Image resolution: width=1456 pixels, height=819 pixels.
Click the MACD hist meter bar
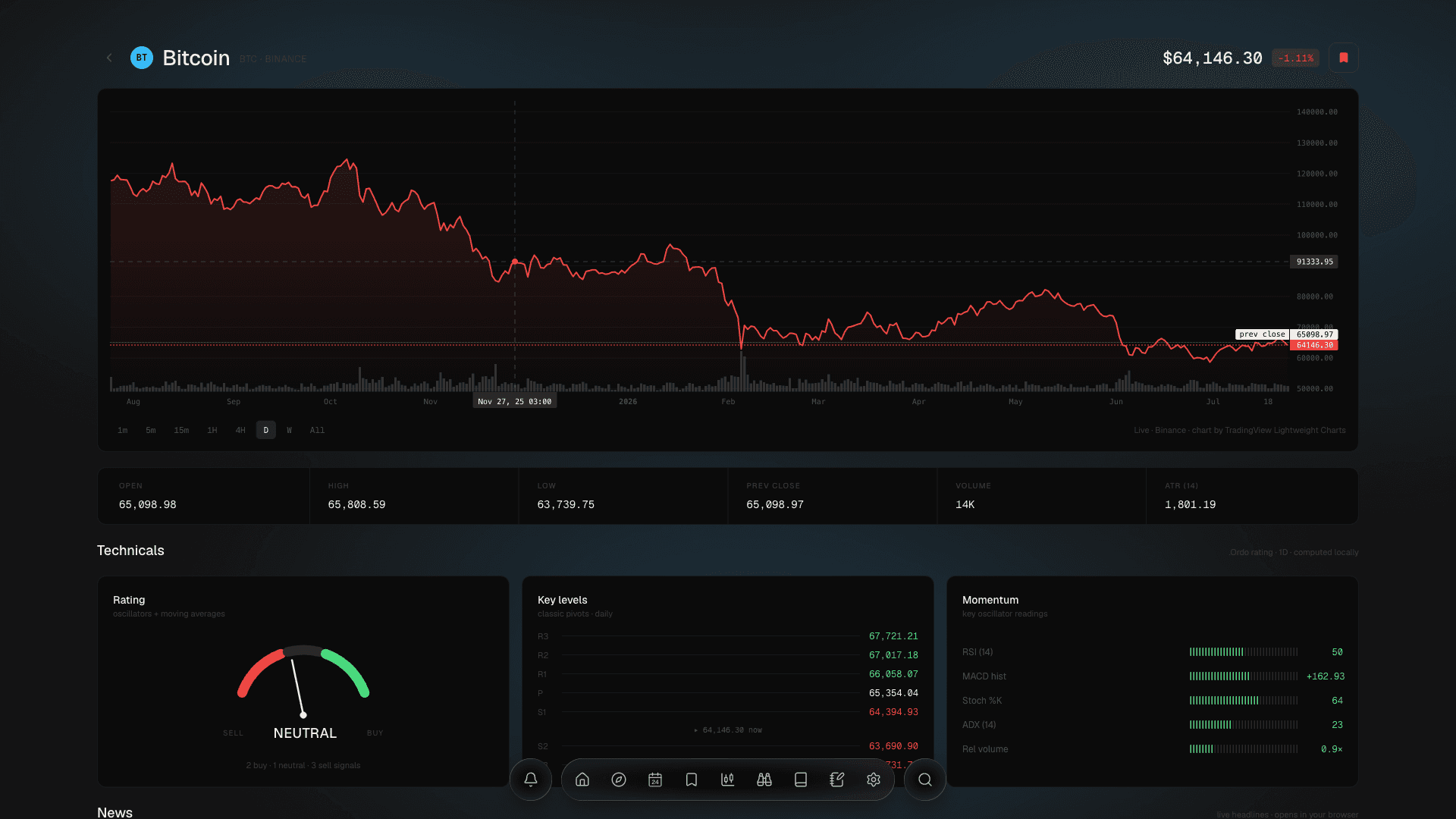(x=1244, y=676)
